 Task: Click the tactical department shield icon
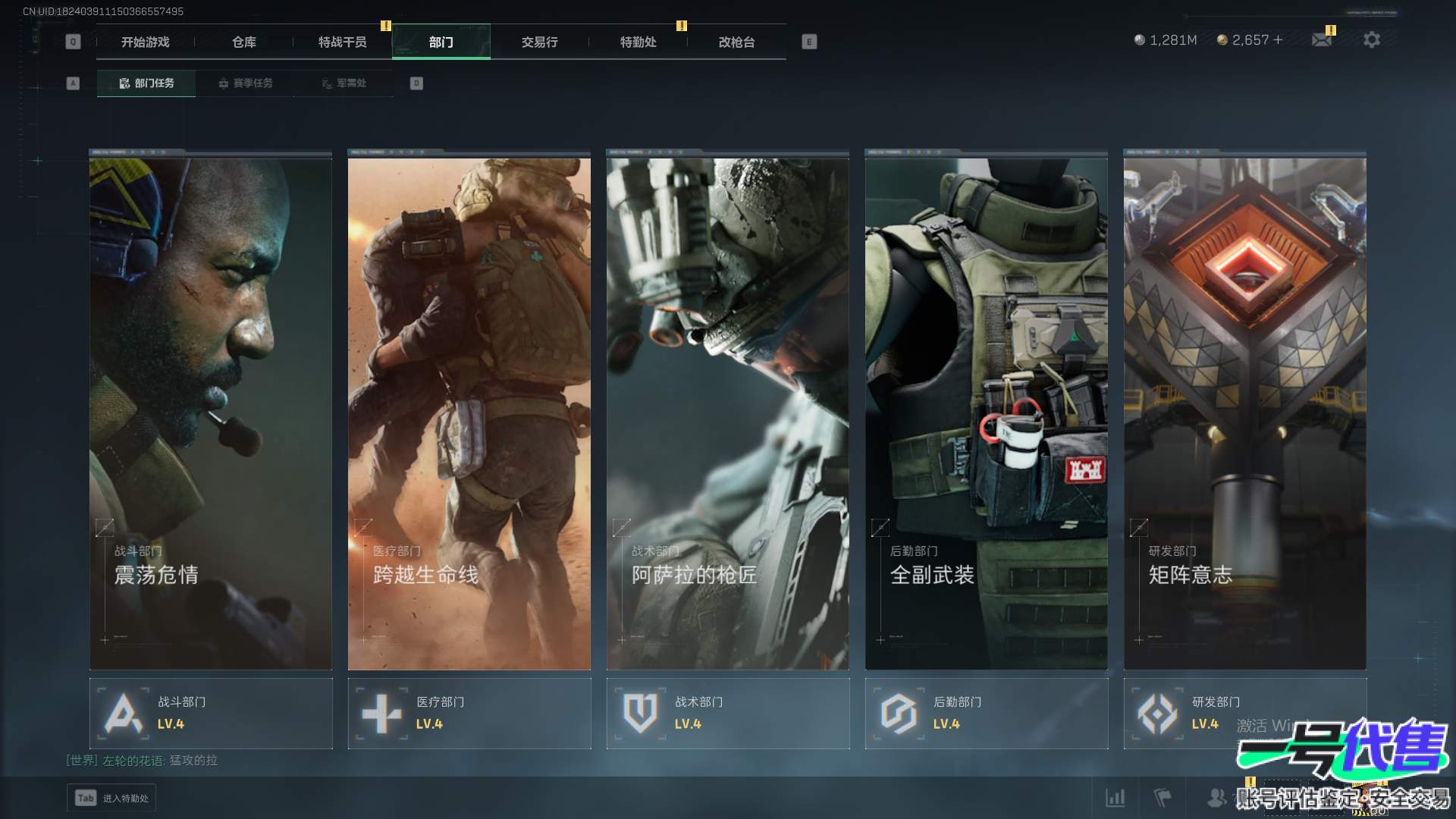click(x=640, y=714)
